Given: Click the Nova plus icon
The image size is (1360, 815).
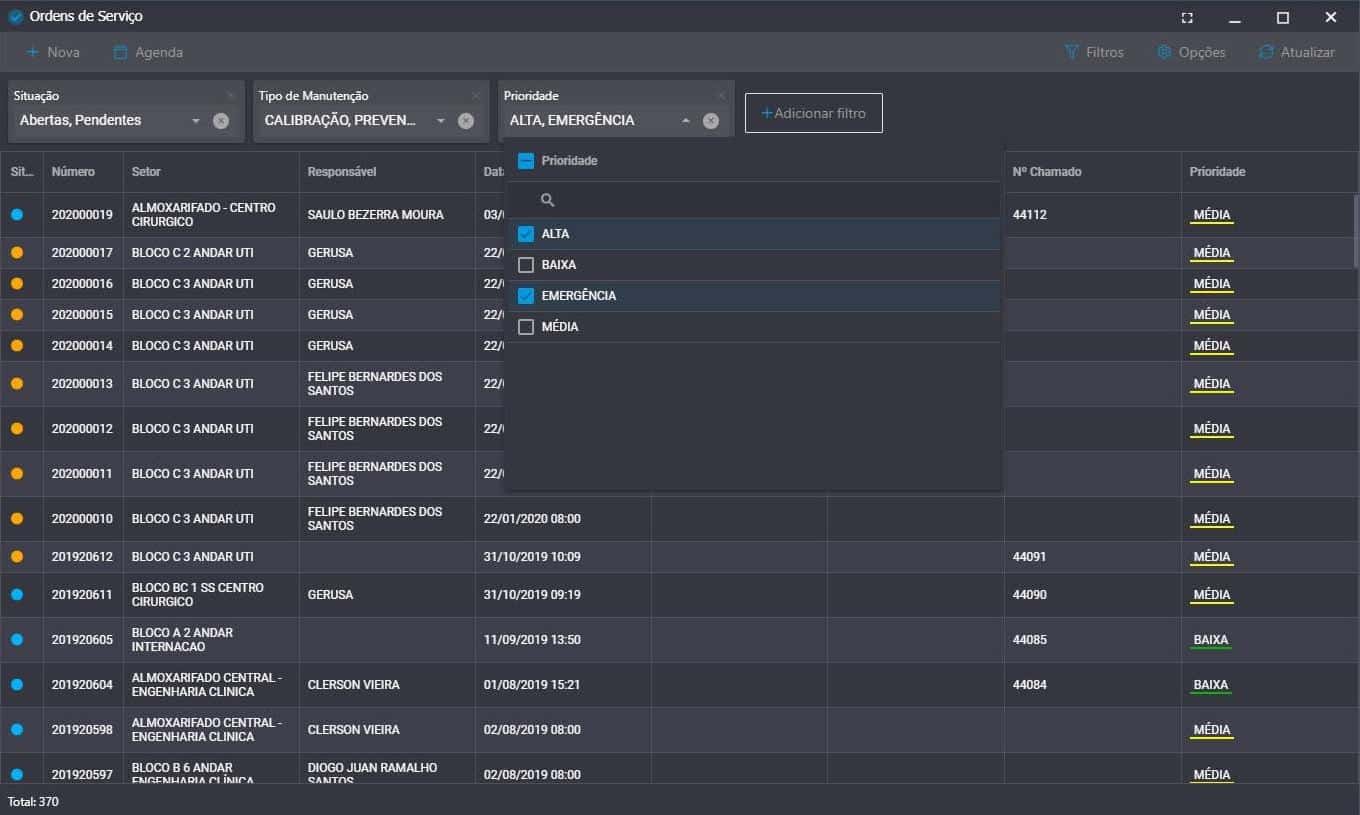Looking at the screenshot, I should click(32, 52).
